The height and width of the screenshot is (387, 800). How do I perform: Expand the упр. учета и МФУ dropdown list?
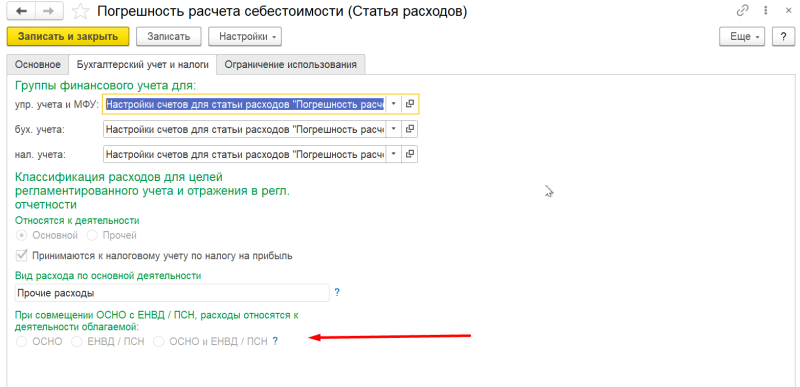tap(393, 105)
